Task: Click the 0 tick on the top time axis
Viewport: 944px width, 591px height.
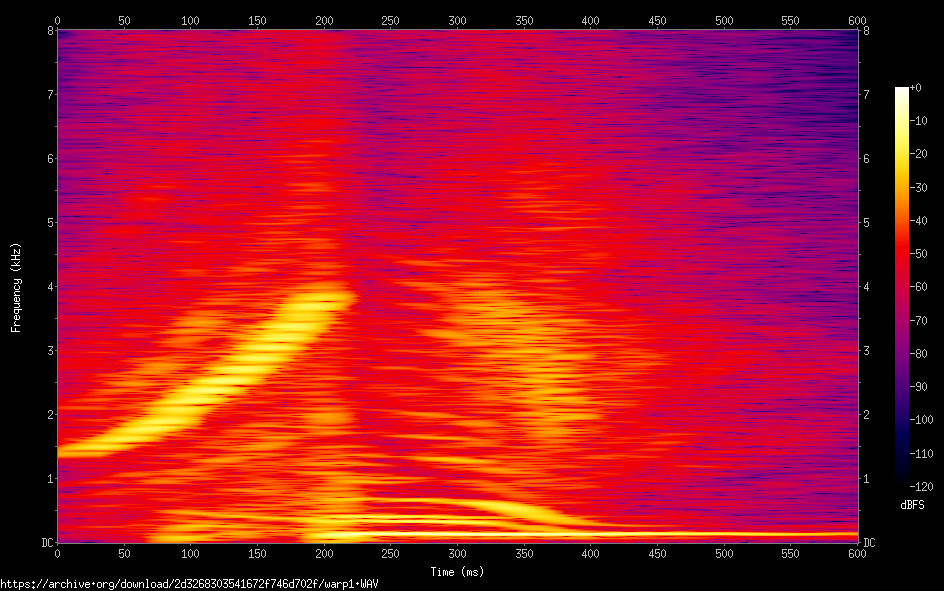Action: [x=57, y=20]
